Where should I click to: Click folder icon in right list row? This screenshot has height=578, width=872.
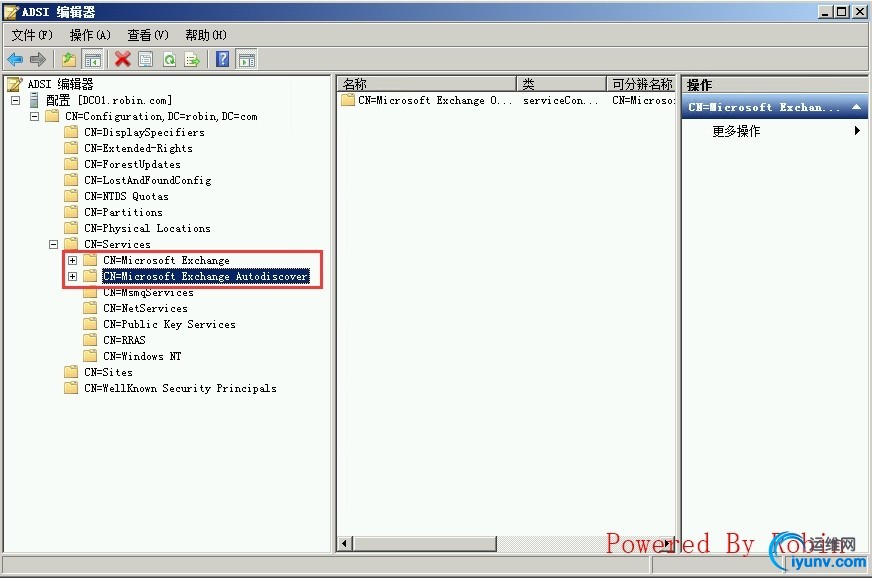tap(348, 100)
